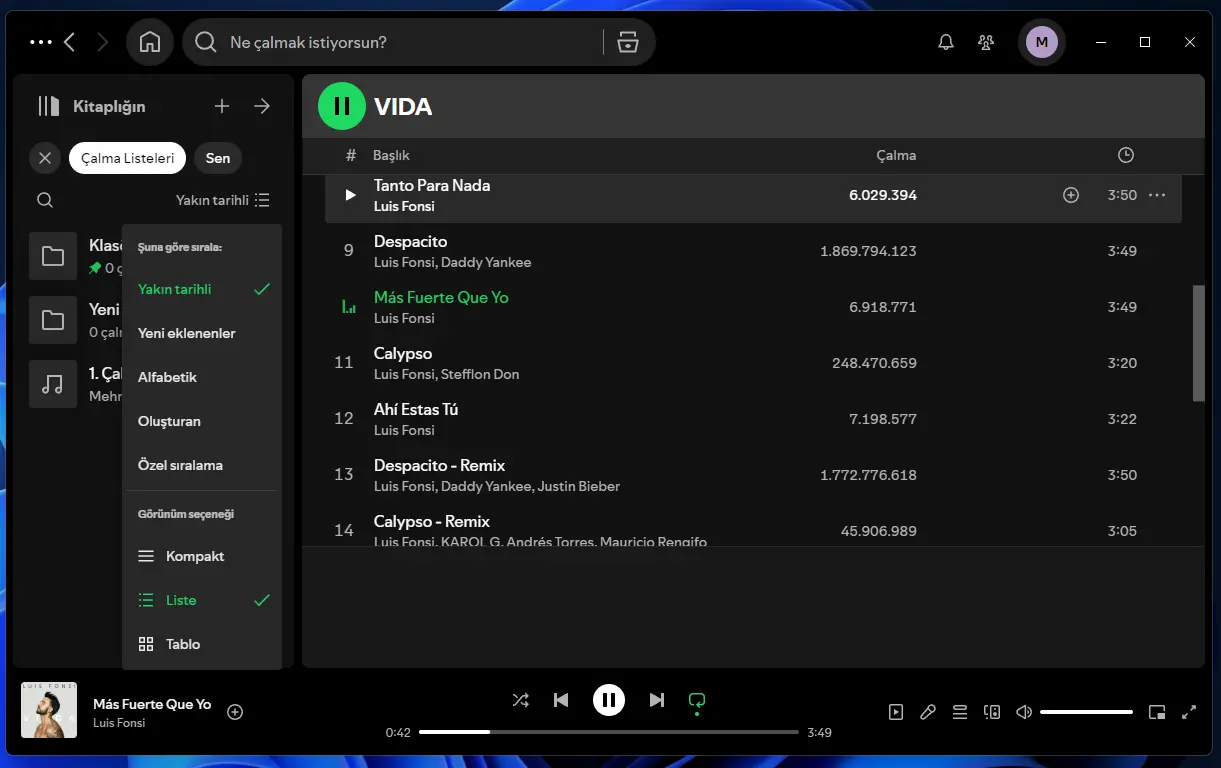Select Calypso track by Stefflon Don

click(x=753, y=363)
